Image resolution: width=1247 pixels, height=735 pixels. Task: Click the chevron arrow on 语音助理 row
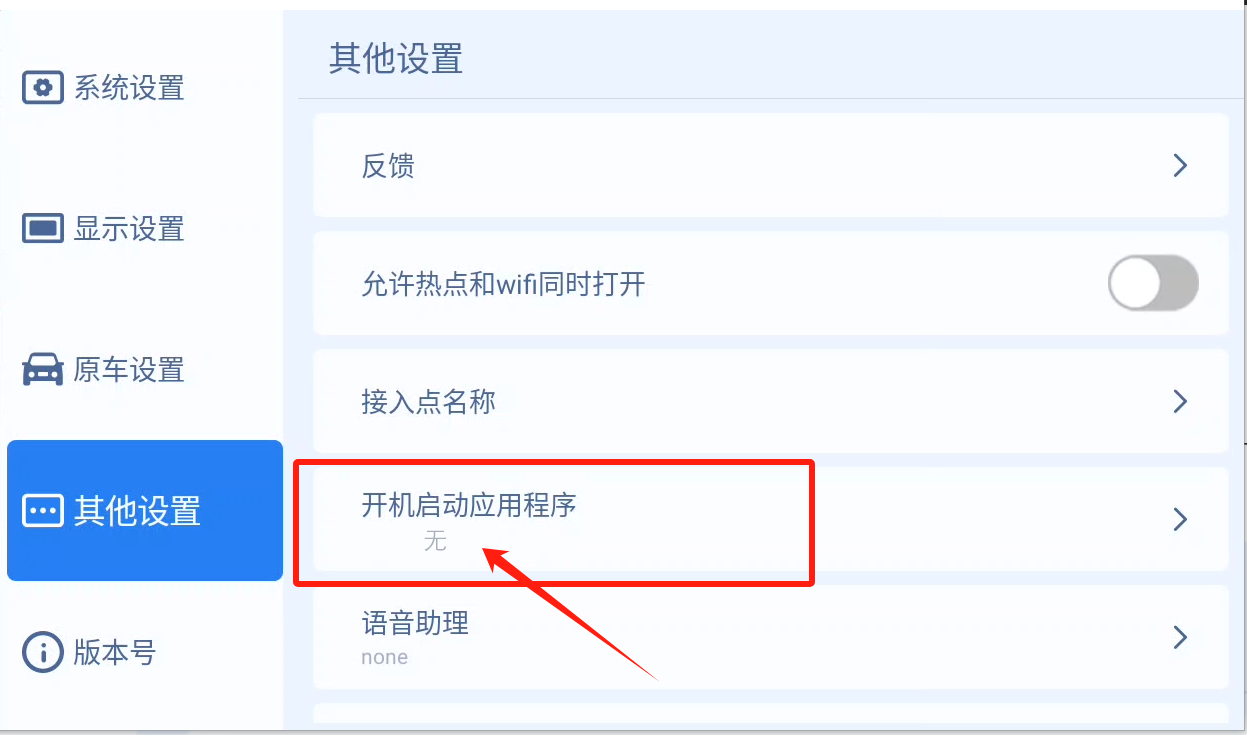[x=1180, y=637]
